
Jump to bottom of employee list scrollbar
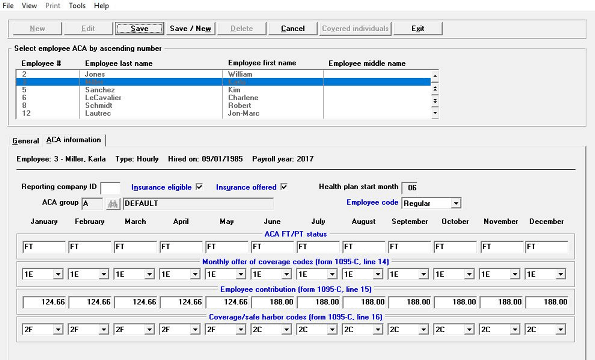(x=435, y=113)
